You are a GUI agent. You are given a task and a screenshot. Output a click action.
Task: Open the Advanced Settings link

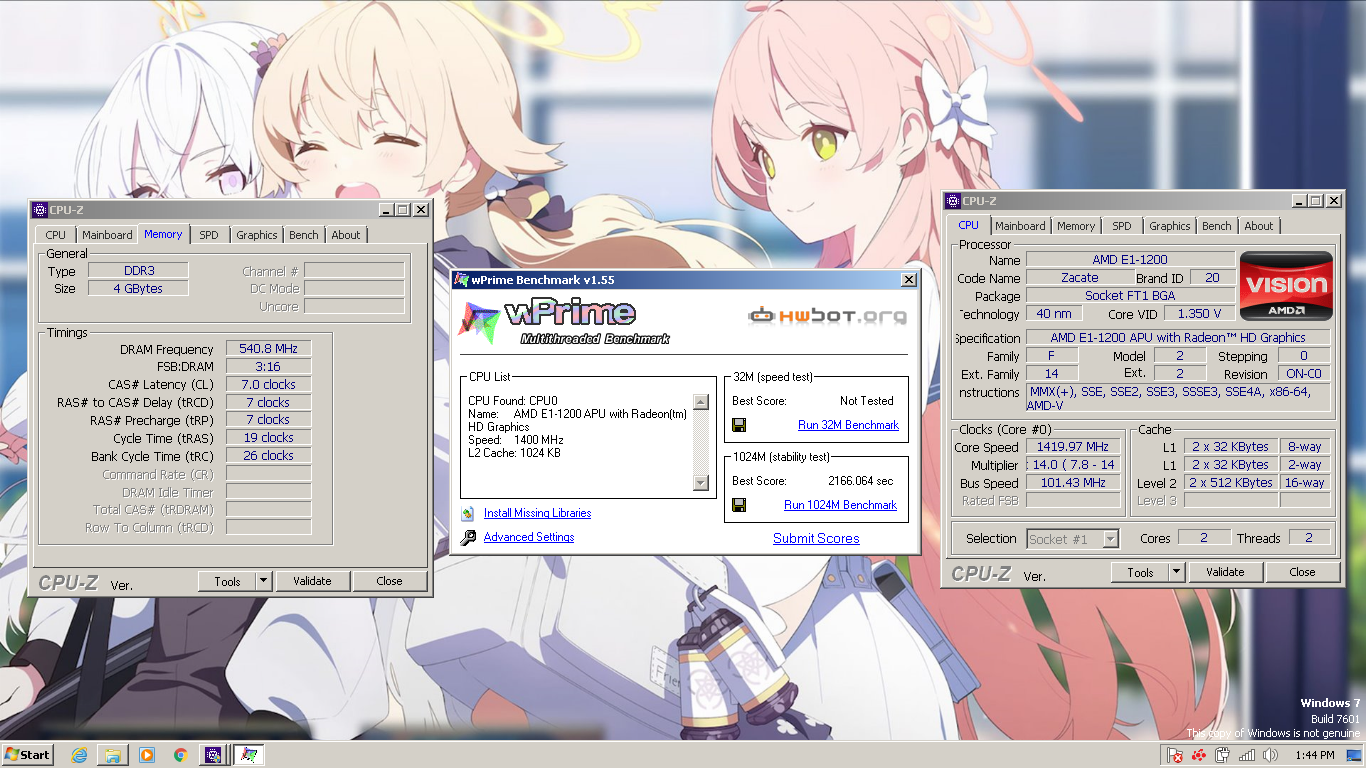tap(529, 537)
